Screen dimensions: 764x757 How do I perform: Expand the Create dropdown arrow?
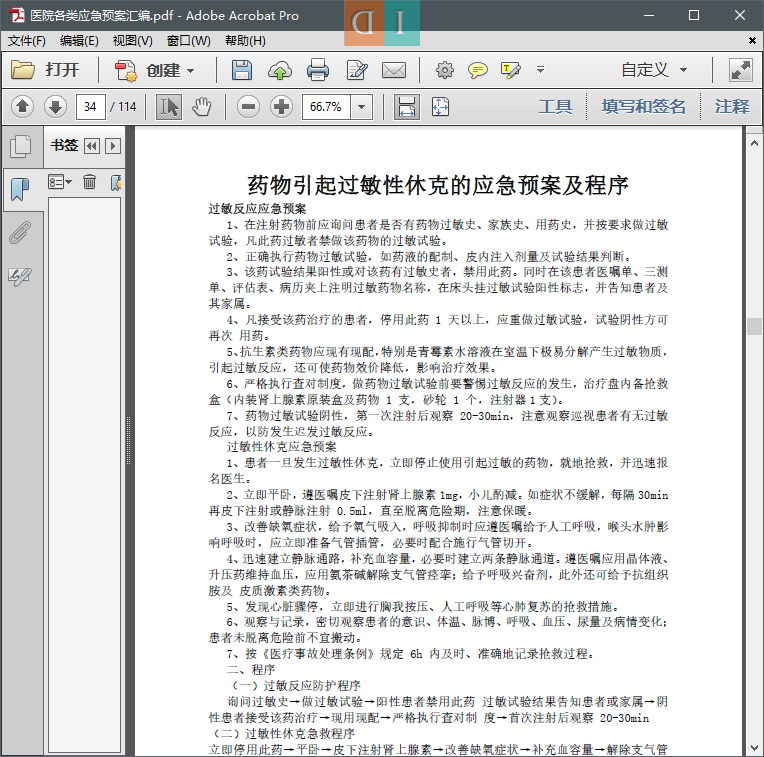point(191,71)
